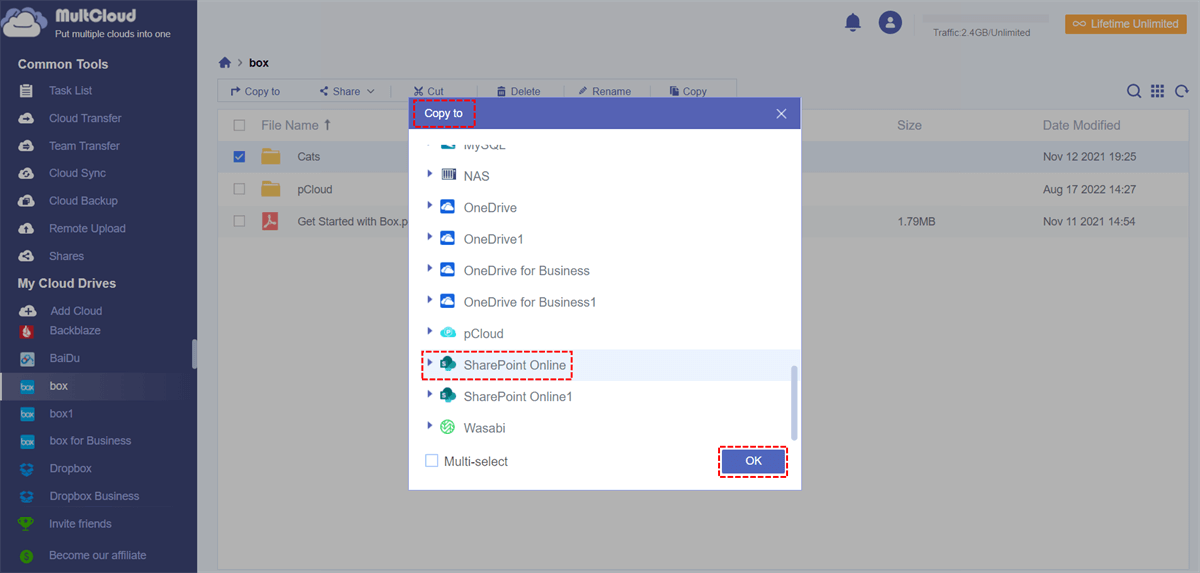Click the Backblaze drive icon
The image size is (1200, 573).
click(x=28, y=331)
